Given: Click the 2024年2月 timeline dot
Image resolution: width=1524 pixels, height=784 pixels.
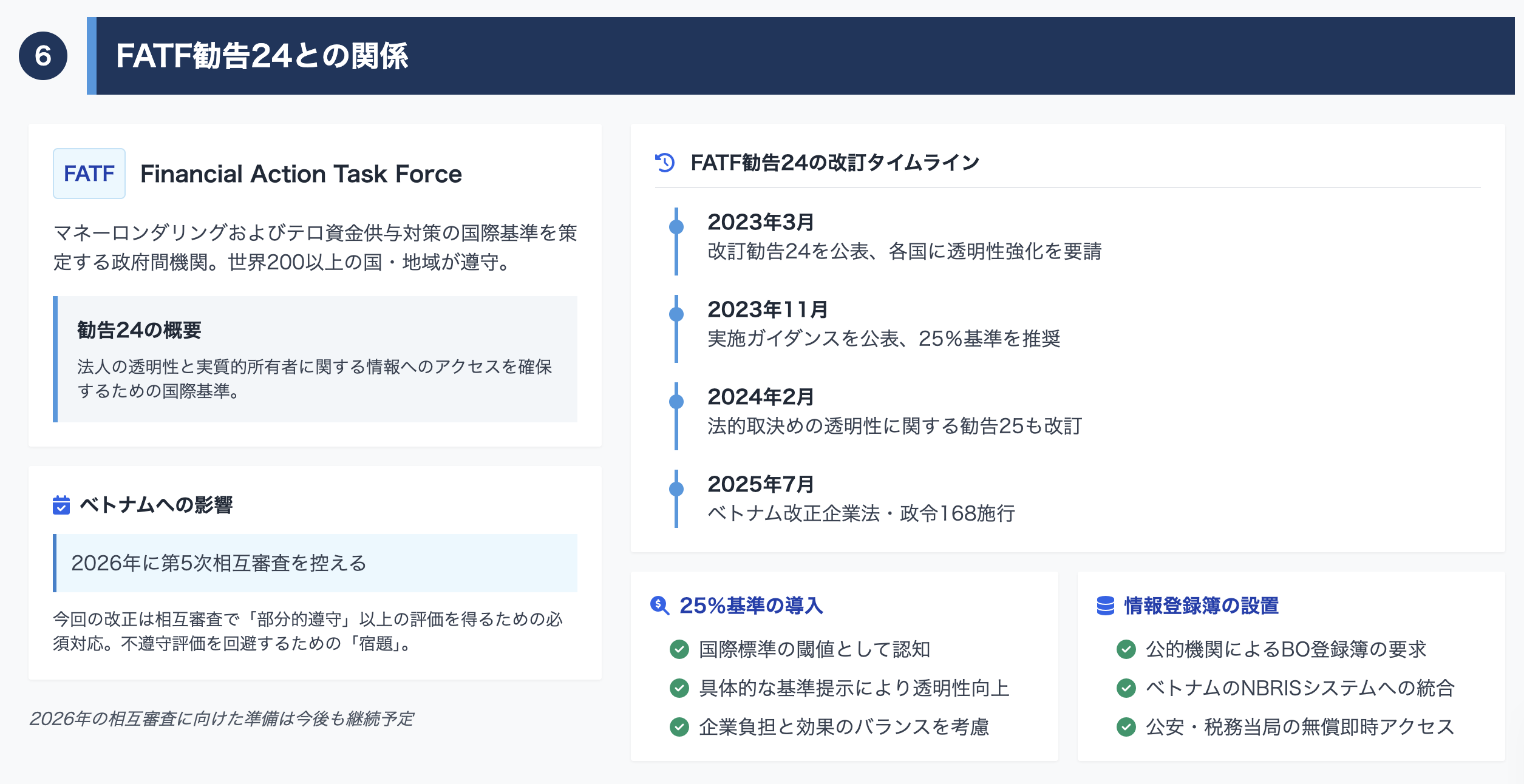Looking at the screenshot, I should click(x=676, y=402).
